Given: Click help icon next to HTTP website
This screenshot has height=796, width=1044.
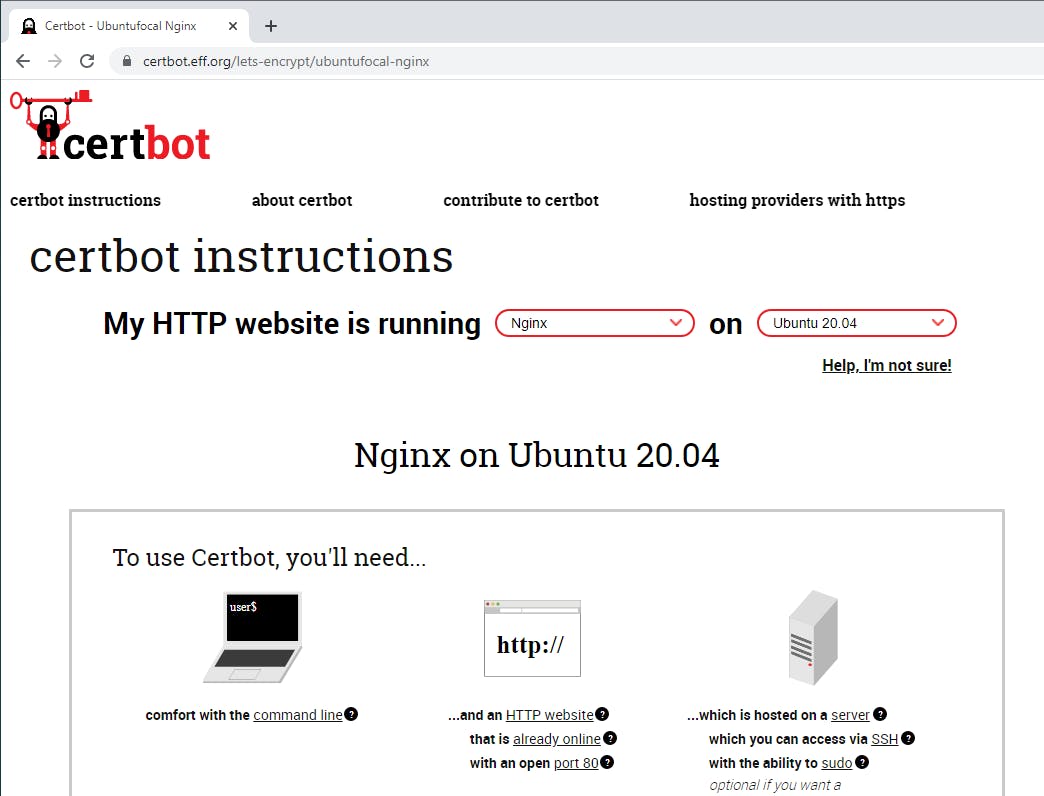Looking at the screenshot, I should tap(602, 714).
